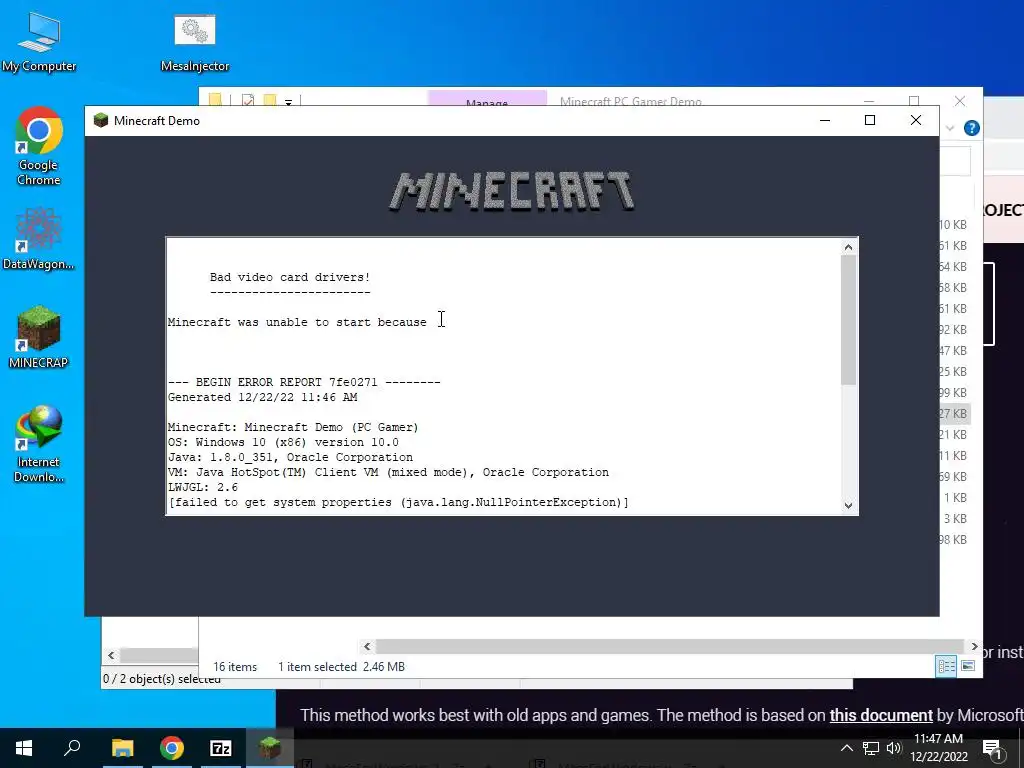This screenshot has width=1024, height=768.
Task: Open File Explorer from the taskbar
Action: coord(122,748)
